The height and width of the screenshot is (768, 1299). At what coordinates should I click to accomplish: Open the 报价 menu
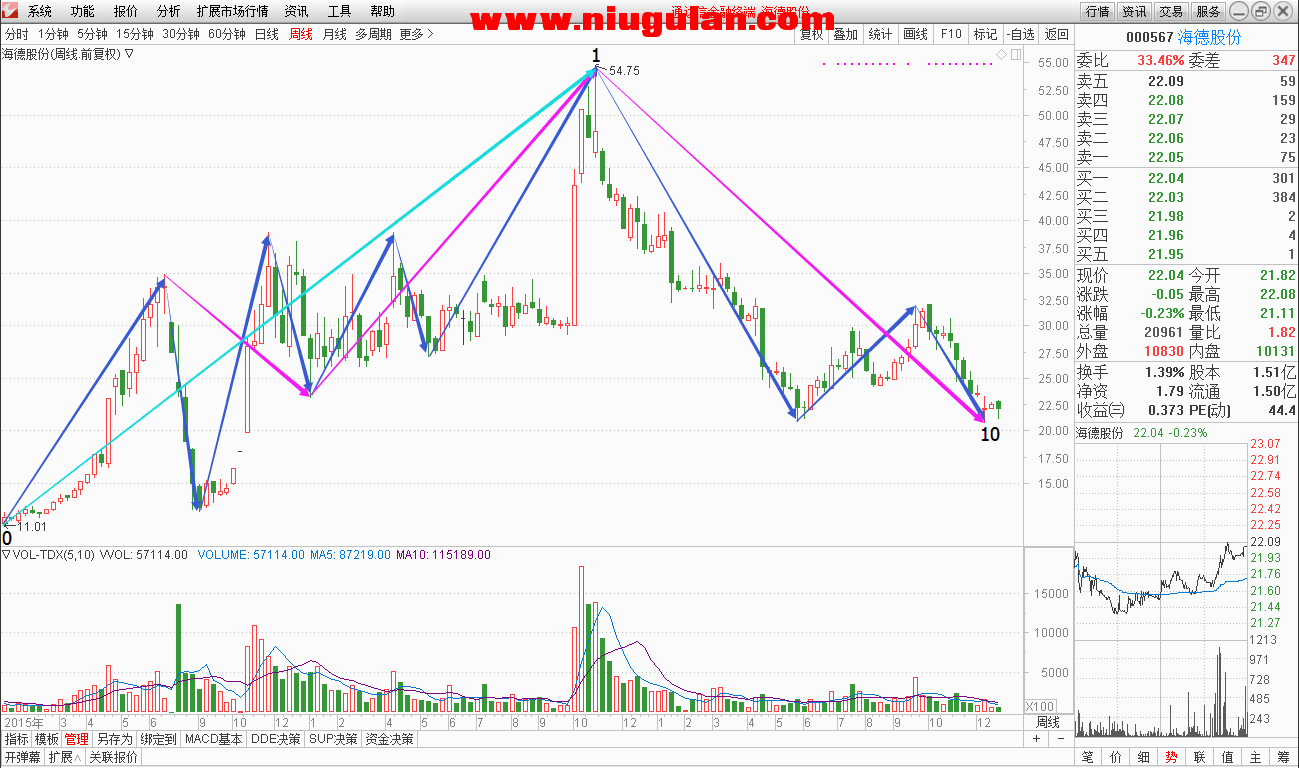126,11
